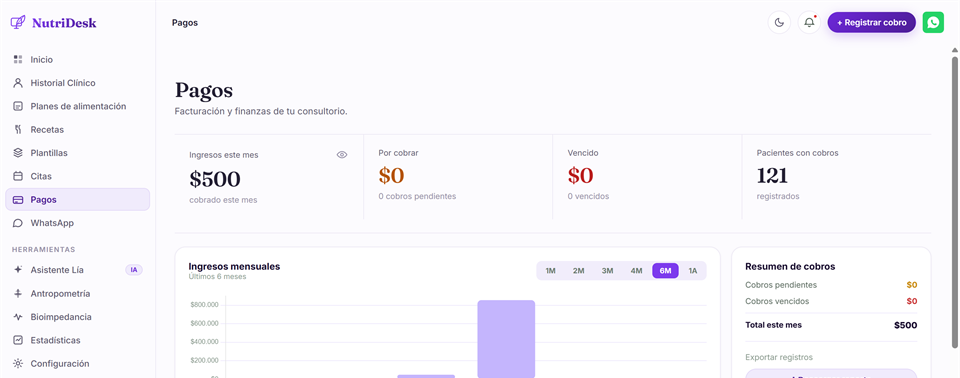Open Configuración in the sidebar
The height and width of the screenshot is (378, 960).
(77, 363)
